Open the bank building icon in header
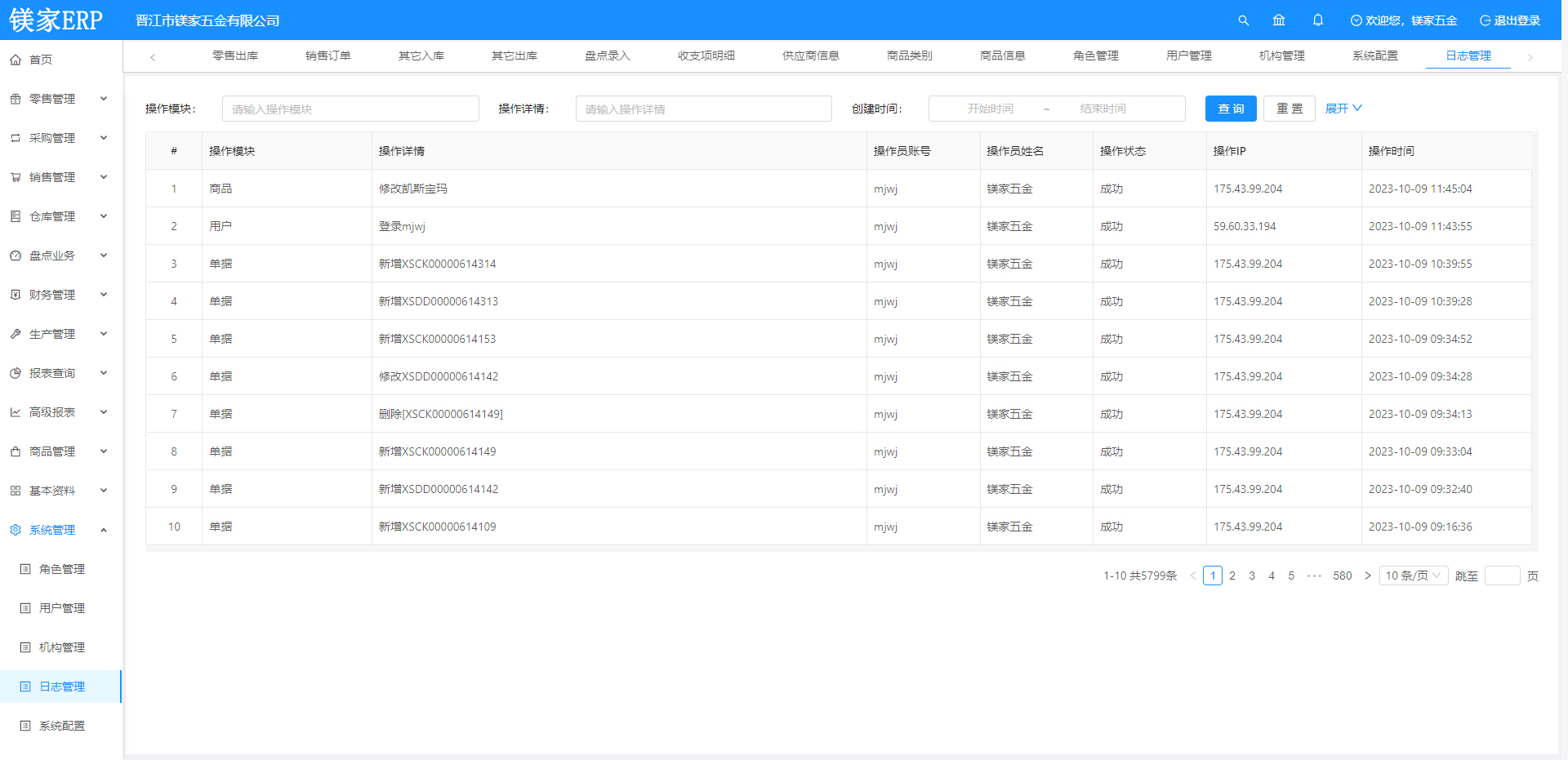The height and width of the screenshot is (760, 1568). [x=1279, y=20]
